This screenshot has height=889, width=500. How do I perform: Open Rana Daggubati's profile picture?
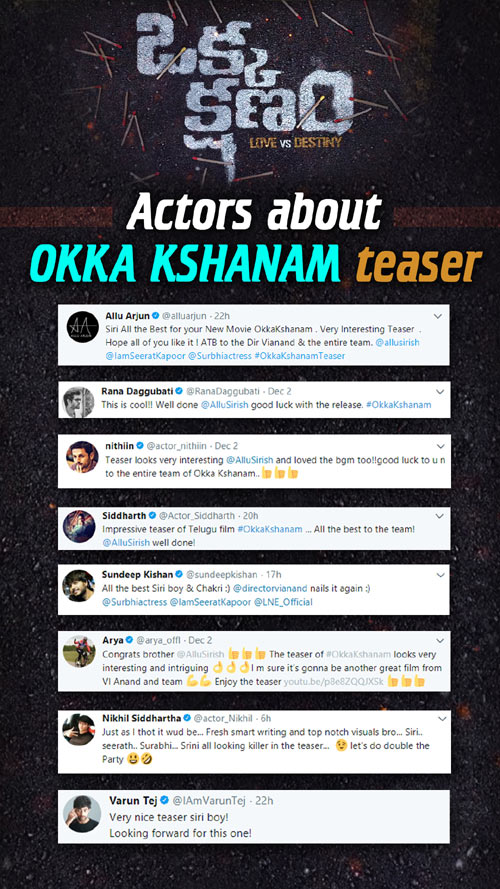tap(78, 402)
